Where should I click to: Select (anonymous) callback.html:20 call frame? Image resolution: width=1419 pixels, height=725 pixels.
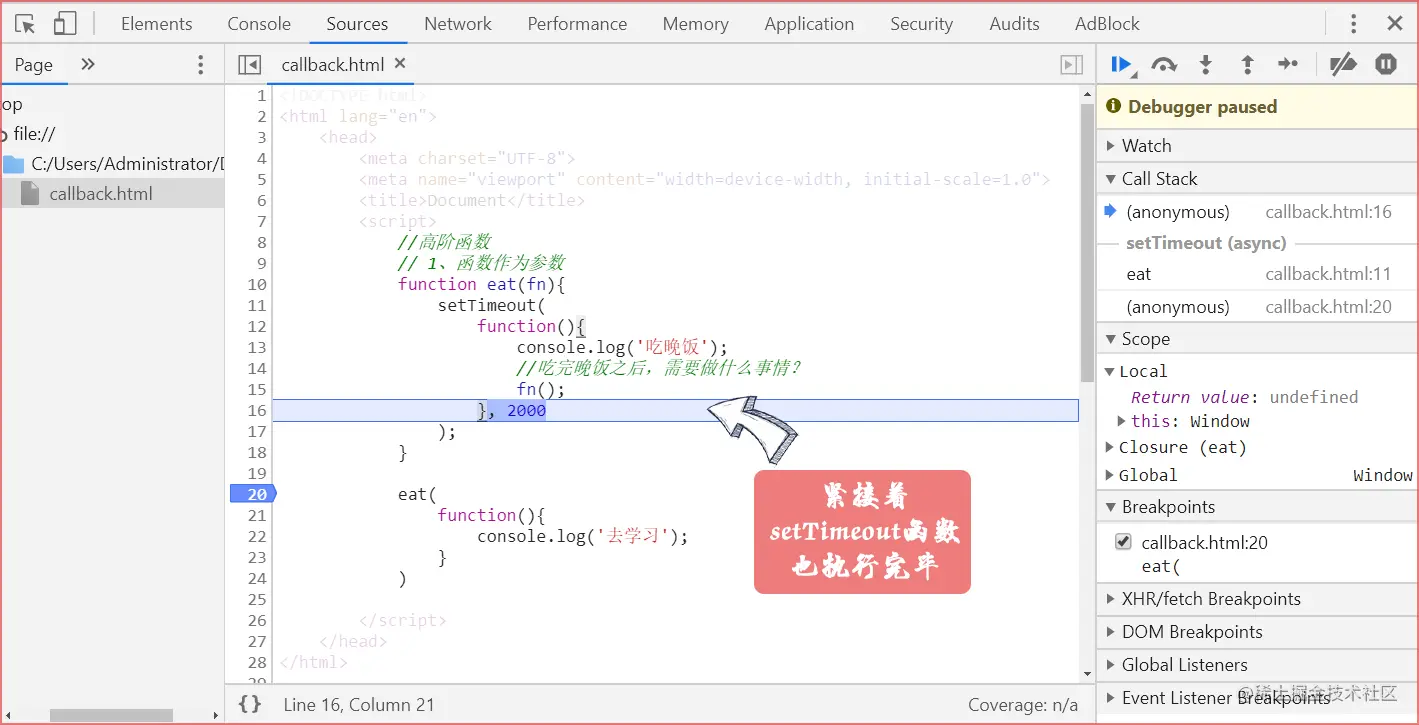(x=1258, y=307)
